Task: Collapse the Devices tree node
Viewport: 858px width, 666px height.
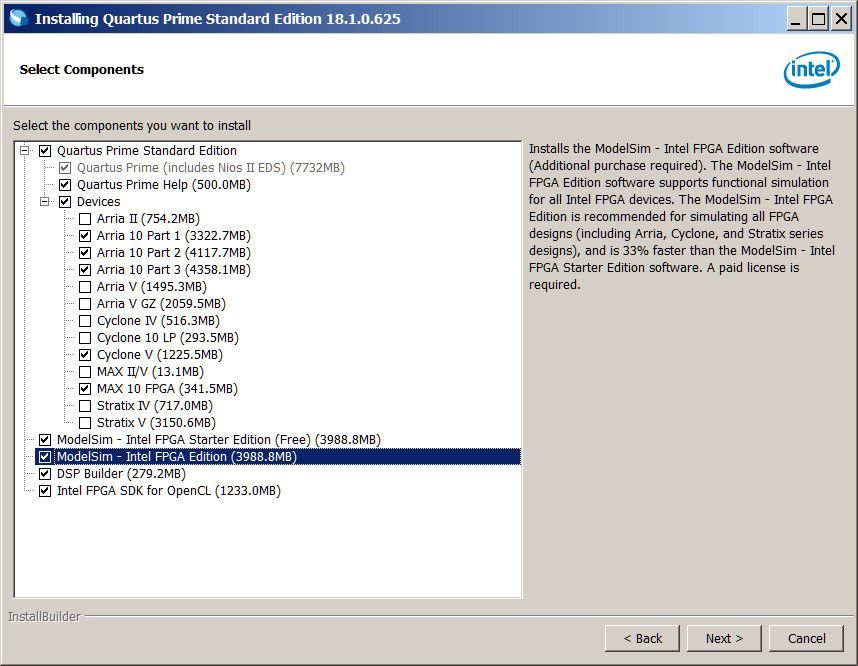Action: [45, 201]
